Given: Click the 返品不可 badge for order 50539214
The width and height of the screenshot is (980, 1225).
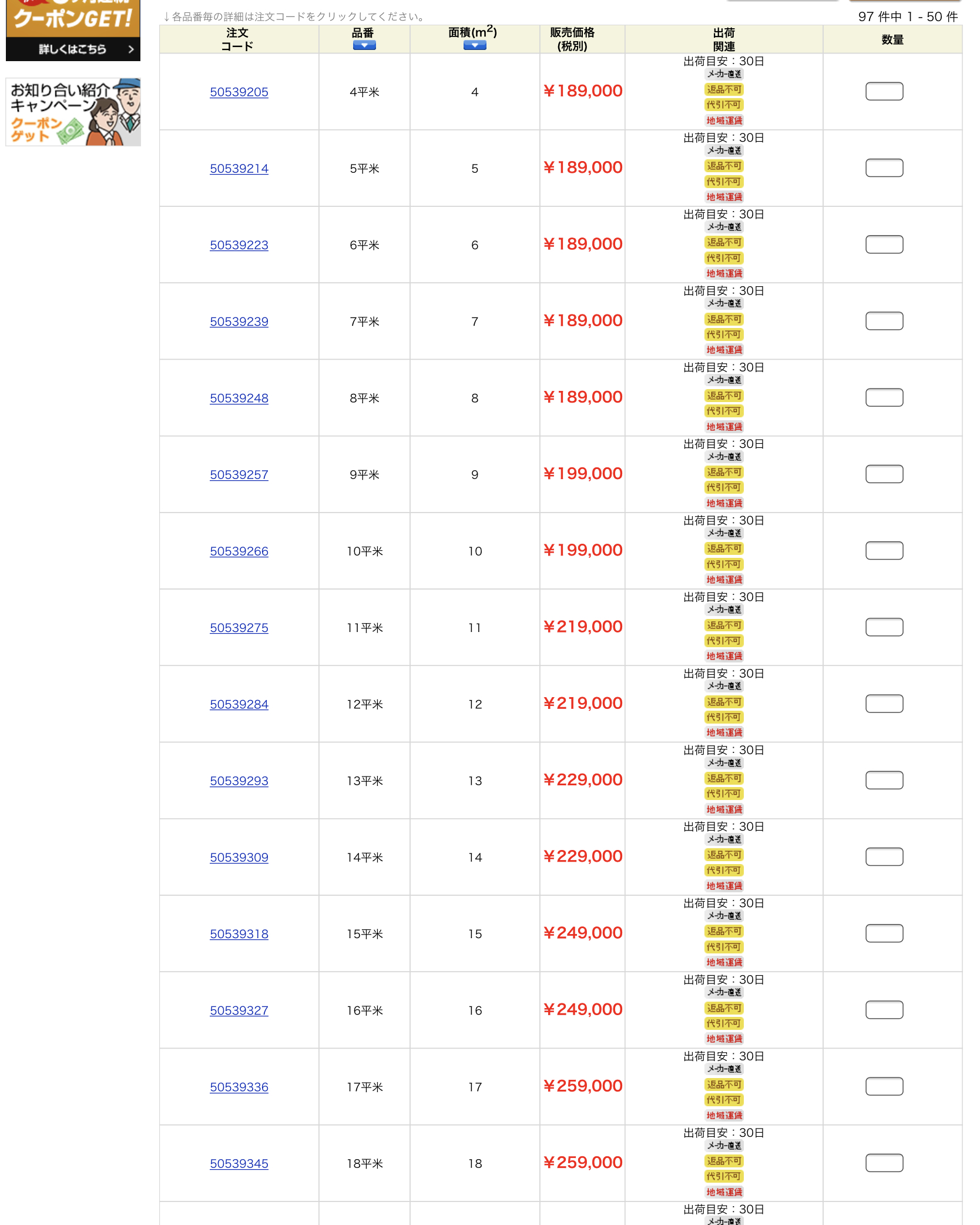Looking at the screenshot, I should click(x=724, y=166).
